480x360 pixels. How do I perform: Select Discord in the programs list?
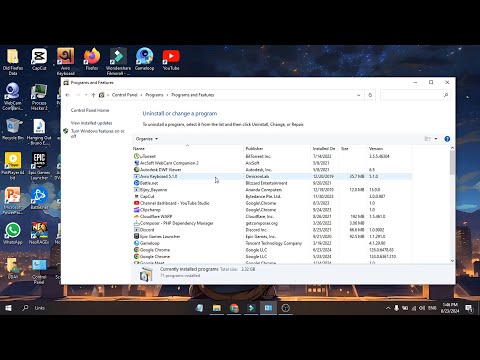(x=272, y=230)
